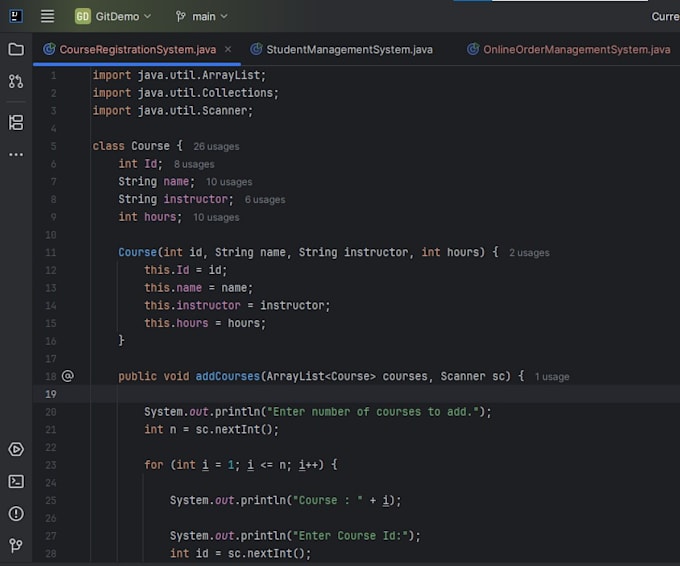Open the Git tool window icon
This screenshot has width=680, height=566.
pyautogui.click(x=16, y=545)
